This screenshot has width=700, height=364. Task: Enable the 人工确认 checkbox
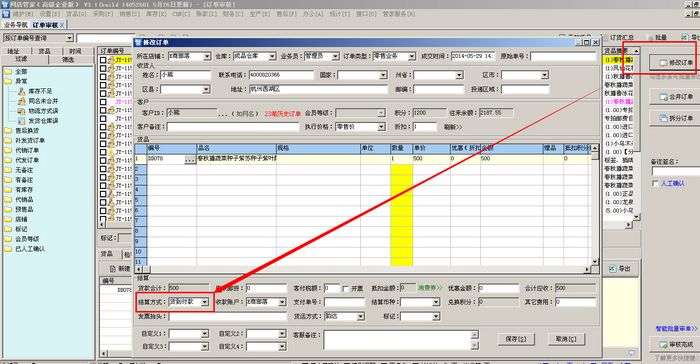pos(655,184)
